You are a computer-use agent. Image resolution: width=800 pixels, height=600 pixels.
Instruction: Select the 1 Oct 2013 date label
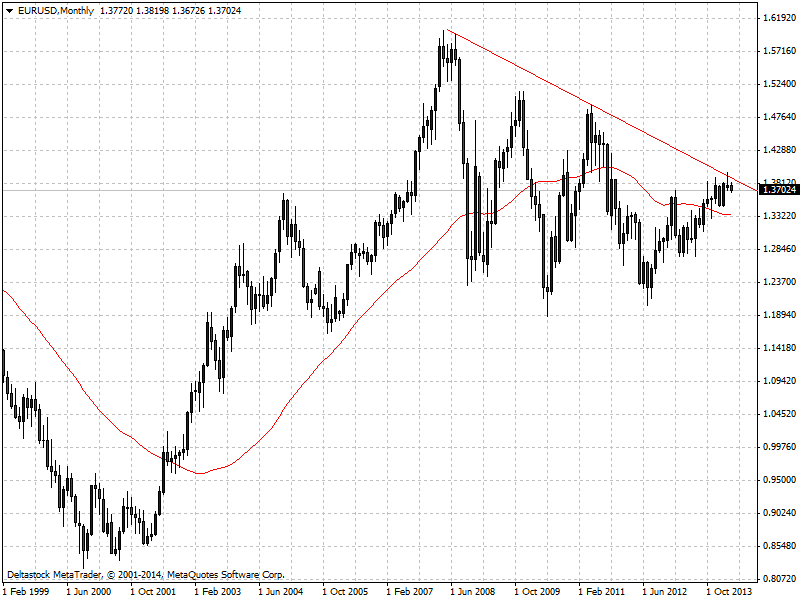[x=729, y=591]
